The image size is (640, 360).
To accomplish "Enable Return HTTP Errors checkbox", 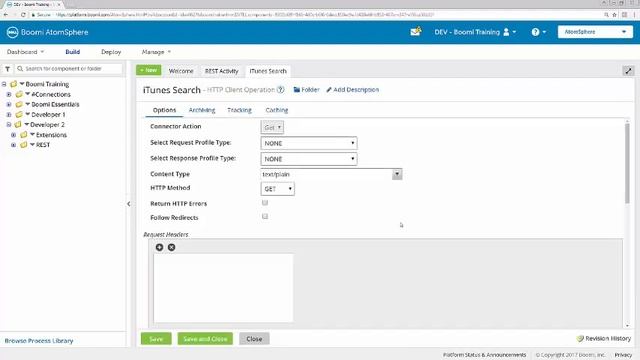I will [x=265, y=203].
